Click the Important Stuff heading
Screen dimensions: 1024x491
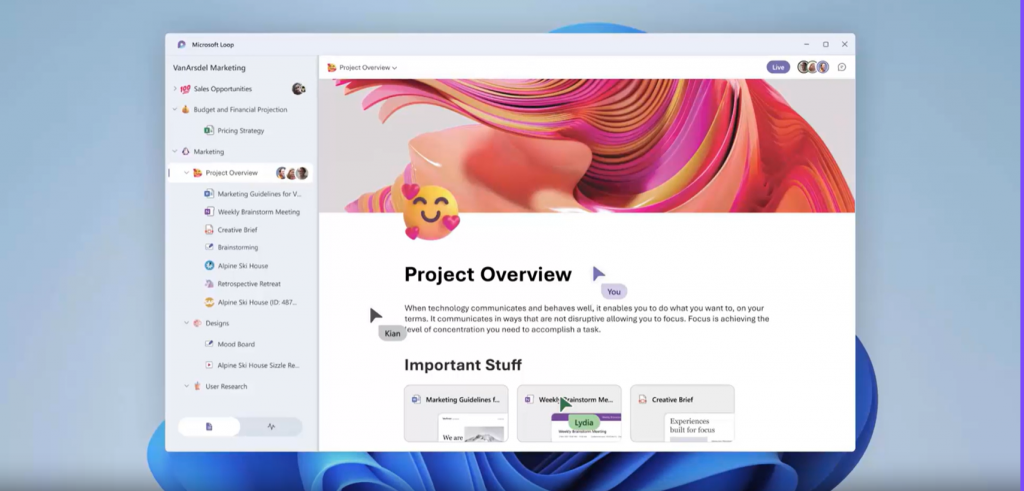tap(463, 365)
